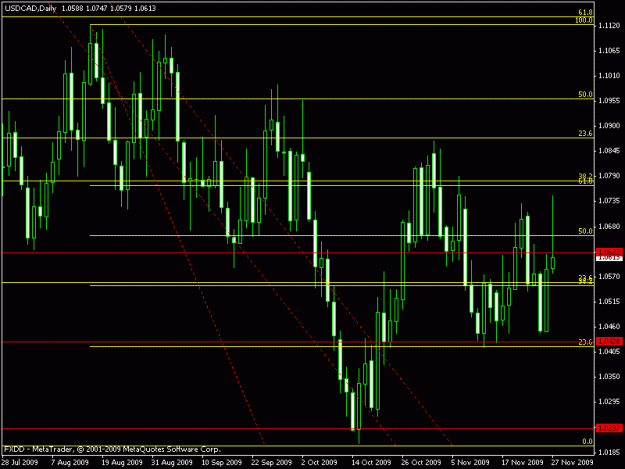Select the 26 Oct 2009 date label
The width and height of the screenshot is (625, 469).
(421, 462)
